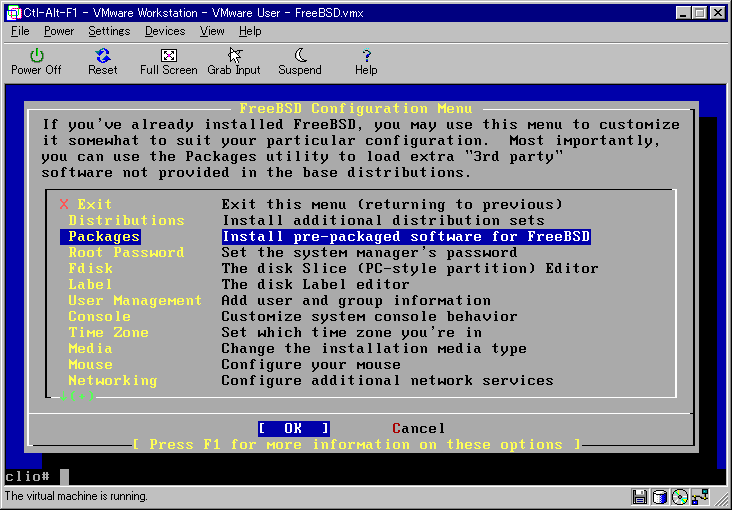Click 'Configure your mouse' description

[311, 364]
